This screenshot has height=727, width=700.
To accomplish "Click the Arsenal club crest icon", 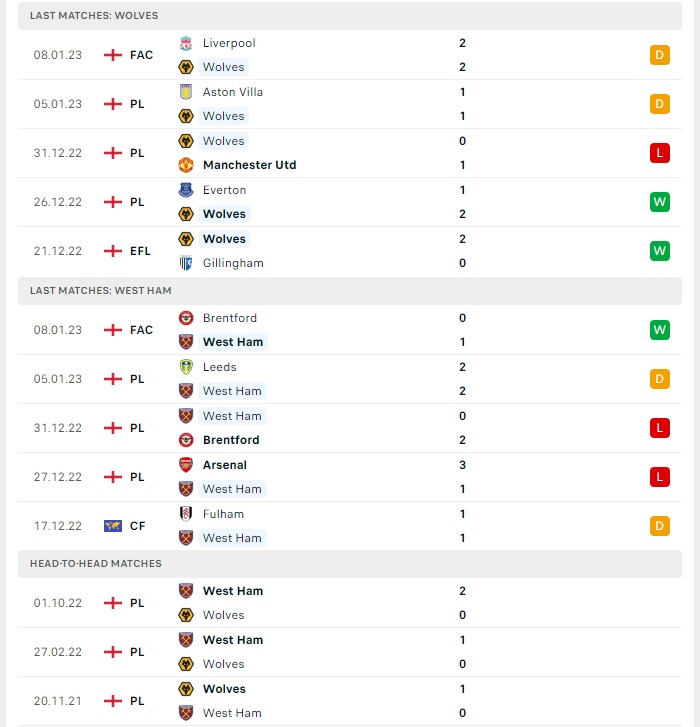I will pos(186,465).
